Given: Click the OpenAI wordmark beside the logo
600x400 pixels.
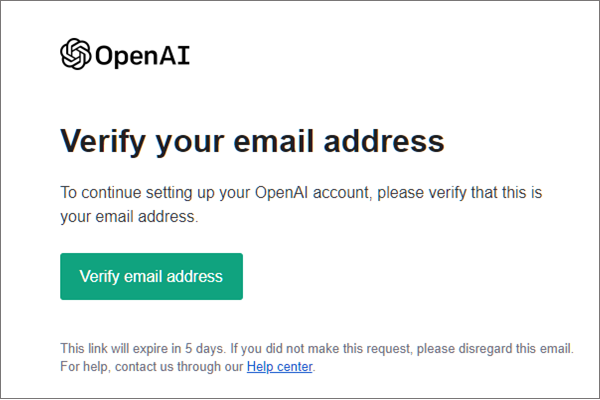Looking at the screenshot, I should click(142, 56).
